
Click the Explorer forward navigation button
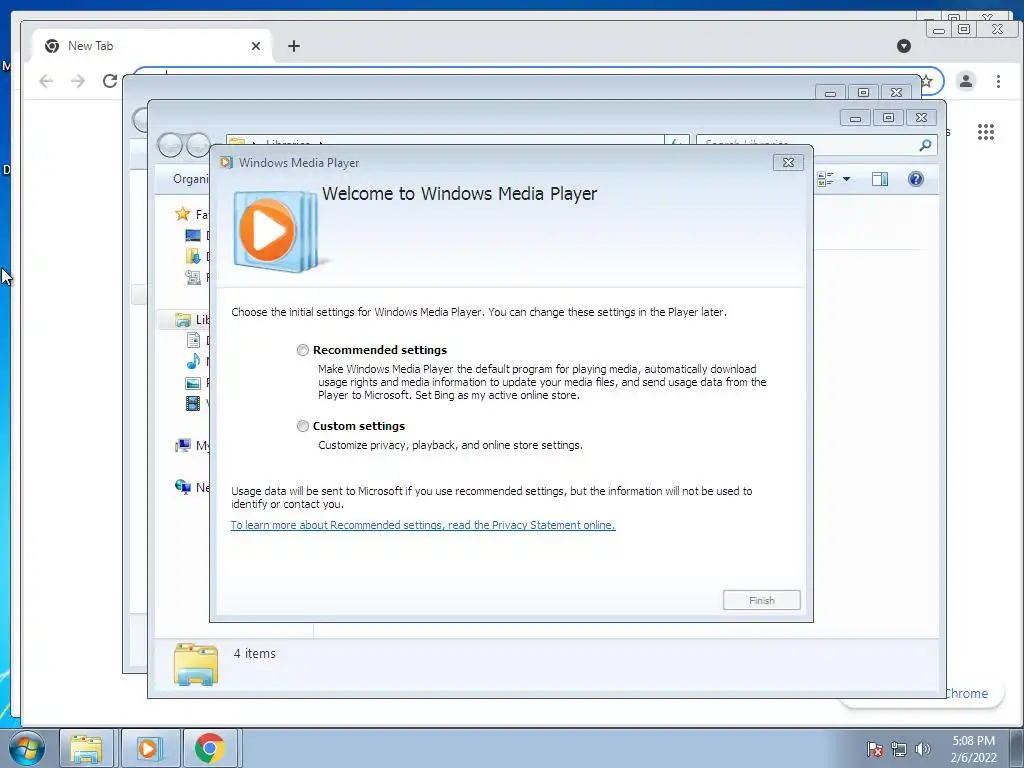coord(198,144)
